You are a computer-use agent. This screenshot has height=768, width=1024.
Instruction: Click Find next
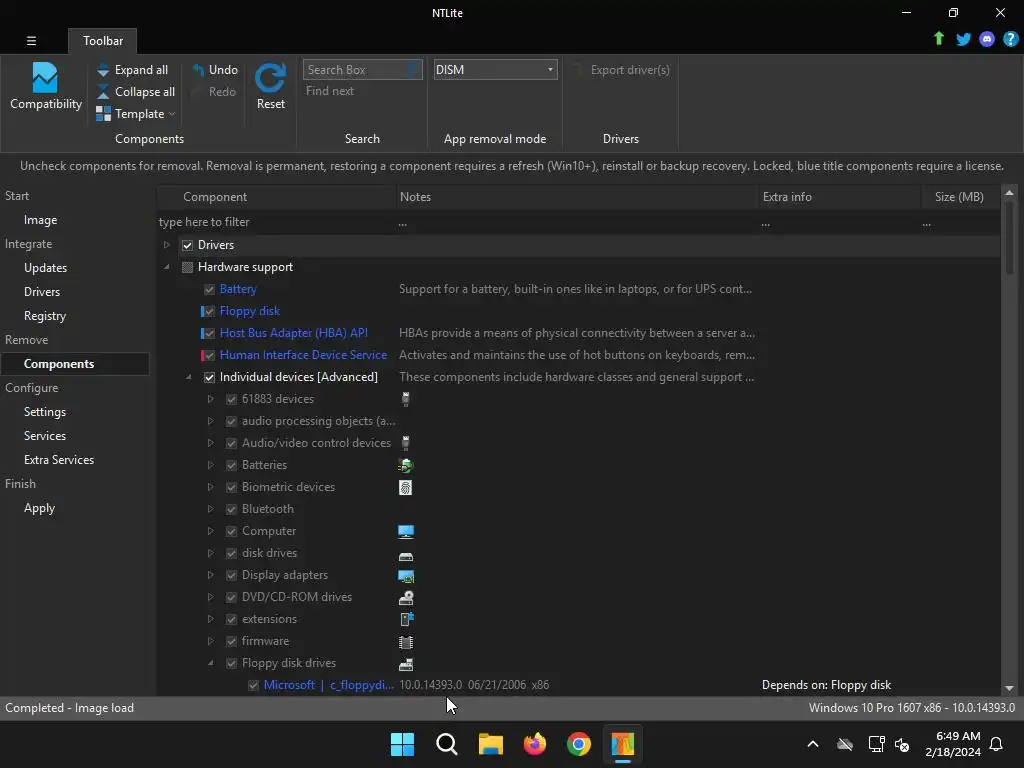(330, 91)
